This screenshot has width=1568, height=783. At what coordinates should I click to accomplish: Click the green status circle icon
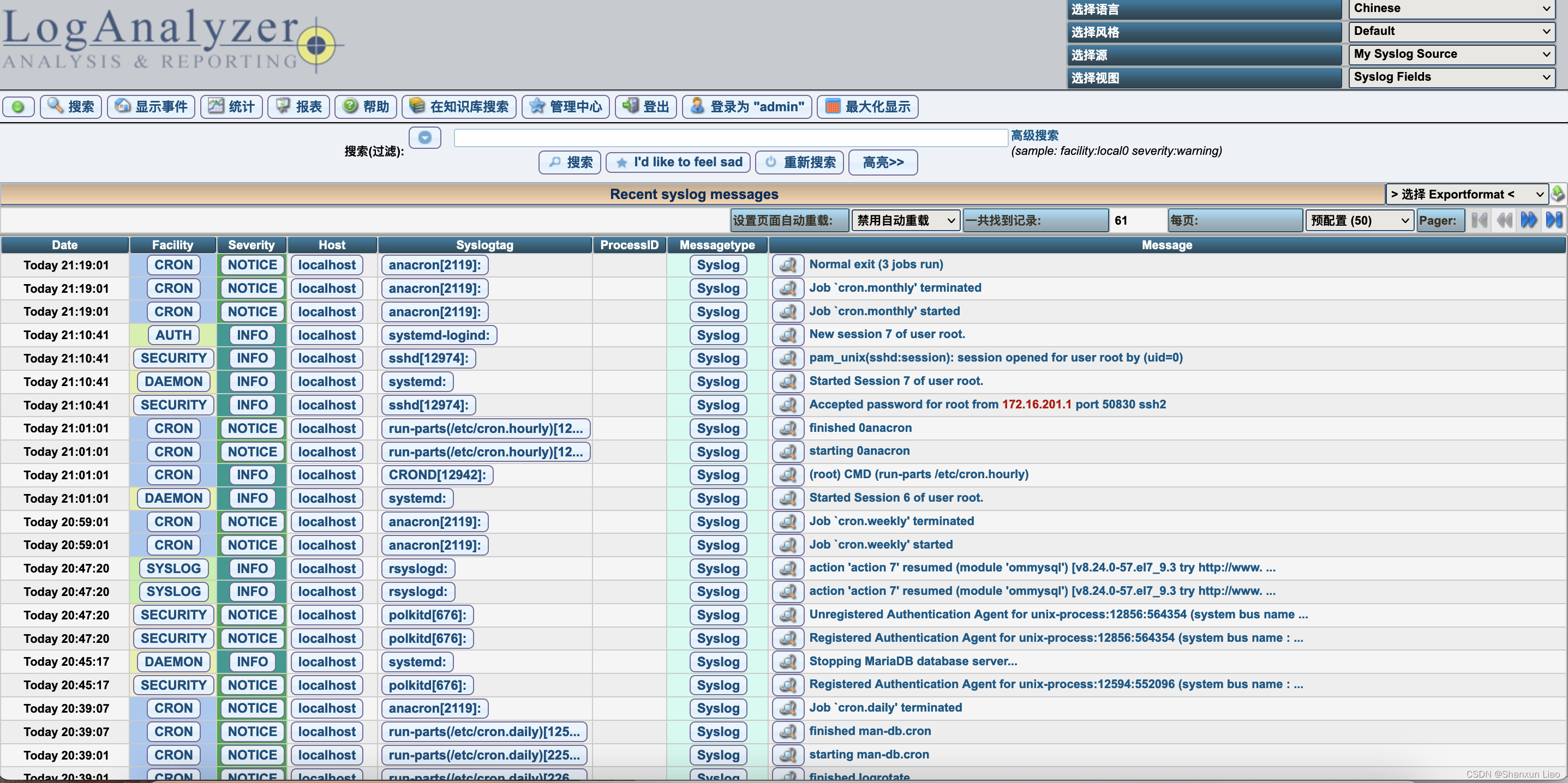point(18,106)
